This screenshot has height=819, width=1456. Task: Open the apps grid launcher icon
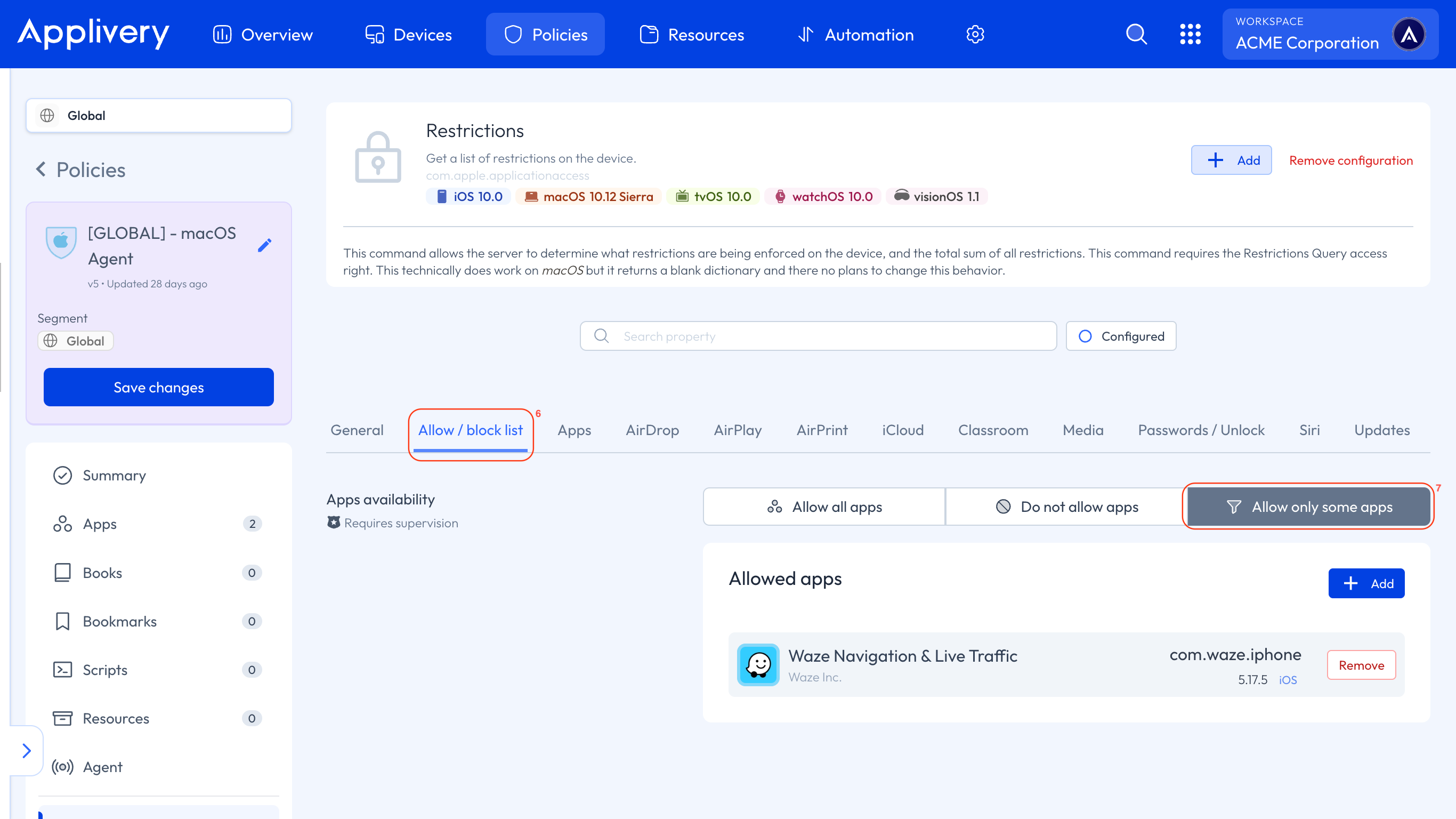[x=1190, y=35]
